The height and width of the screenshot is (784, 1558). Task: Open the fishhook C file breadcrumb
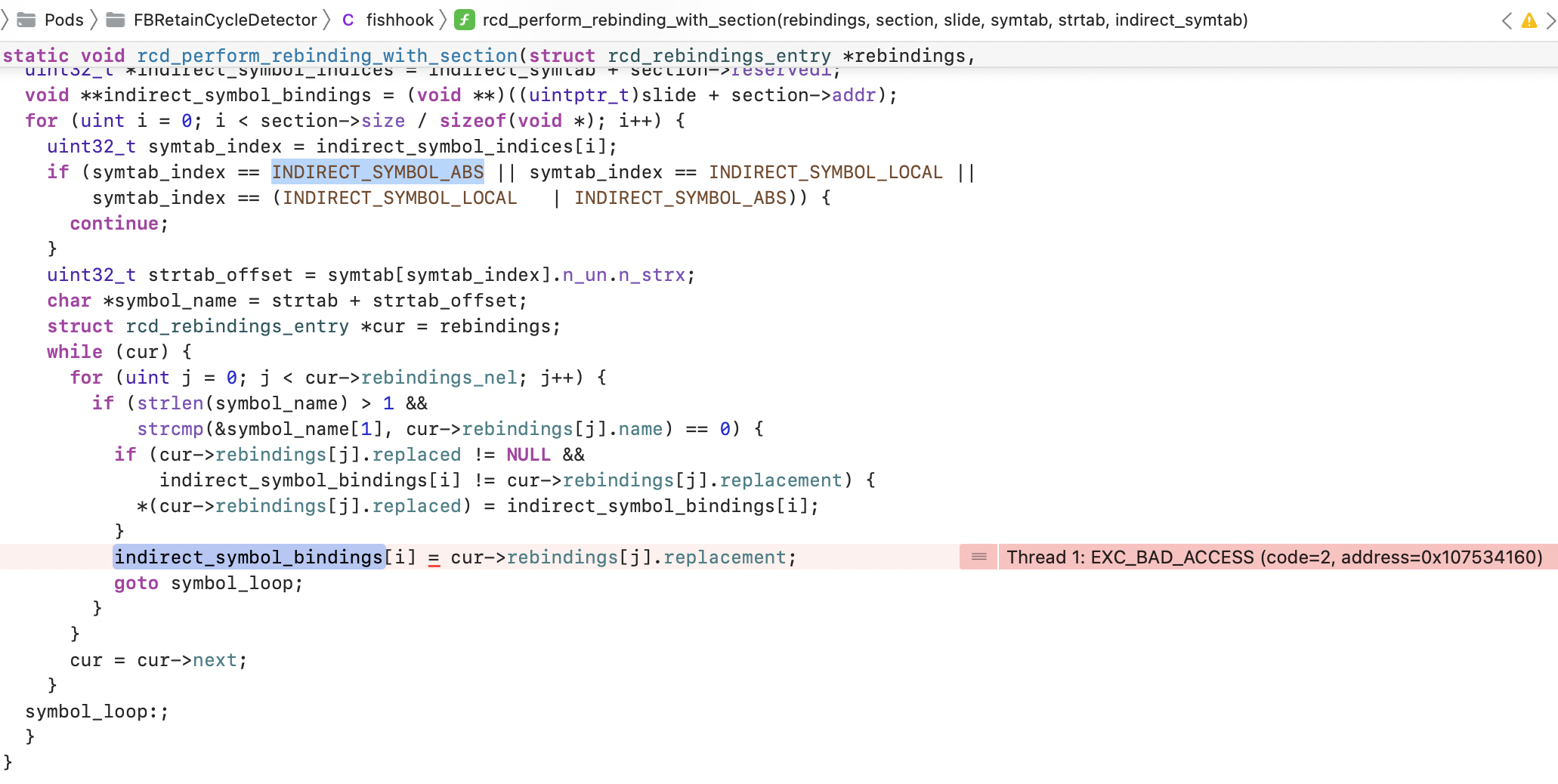(x=388, y=20)
